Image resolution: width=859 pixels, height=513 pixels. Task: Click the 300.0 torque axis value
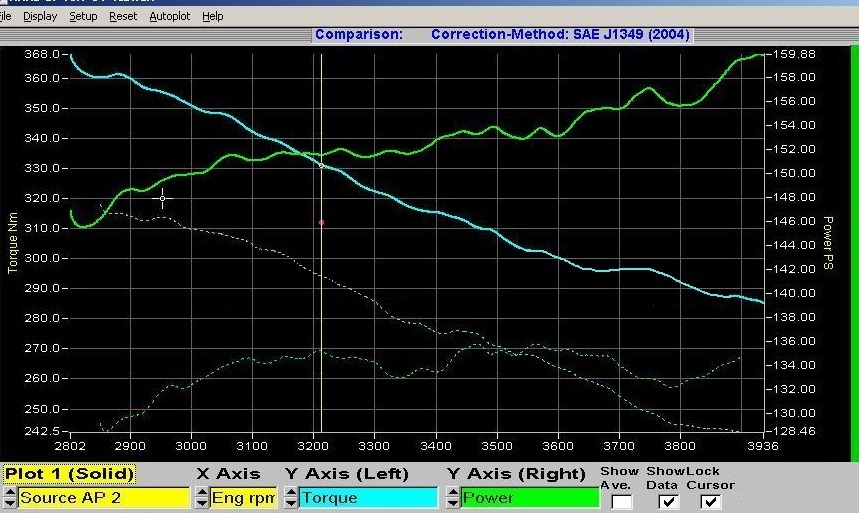tap(42, 258)
